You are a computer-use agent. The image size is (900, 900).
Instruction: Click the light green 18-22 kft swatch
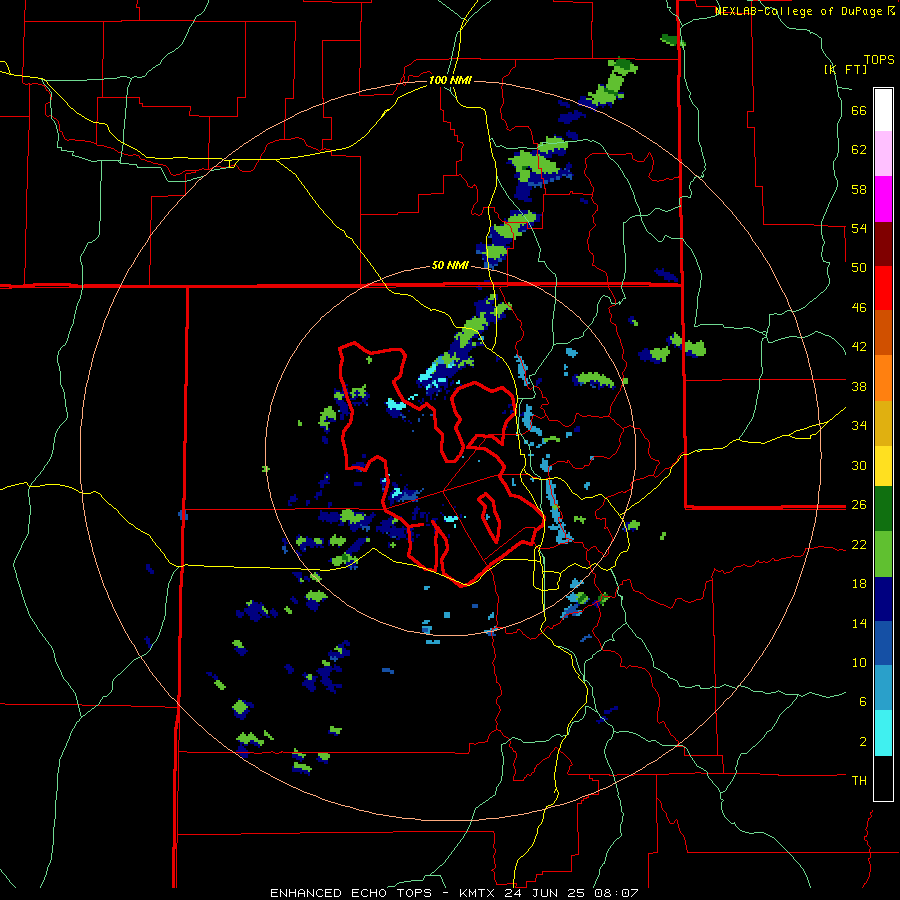pos(883,554)
